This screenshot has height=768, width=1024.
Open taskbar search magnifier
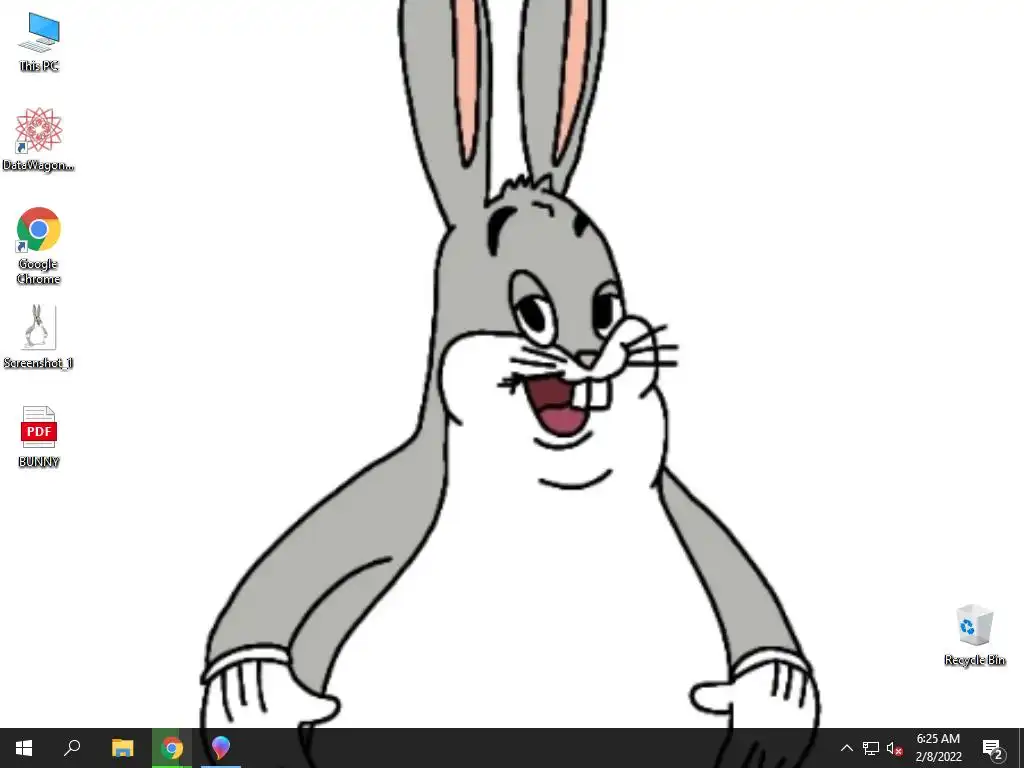click(72, 748)
